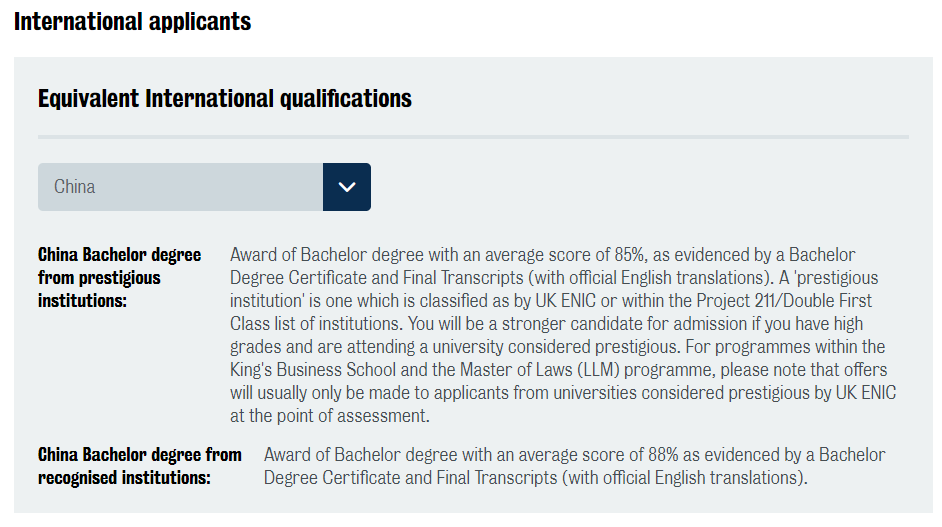This screenshot has width=942, height=527.
Task: Click the "at the point of assessment." line
Action: (330, 416)
